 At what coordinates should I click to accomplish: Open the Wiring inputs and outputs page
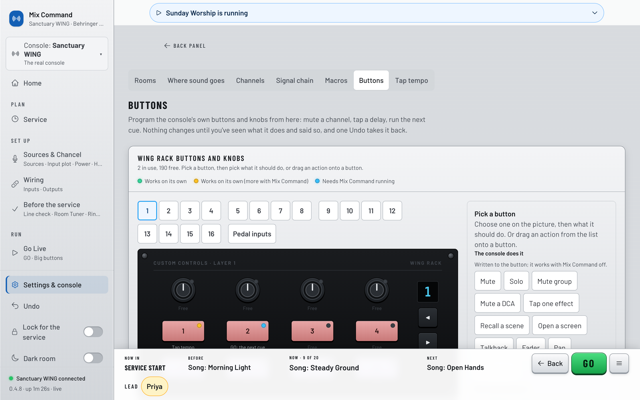tap(57, 184)
